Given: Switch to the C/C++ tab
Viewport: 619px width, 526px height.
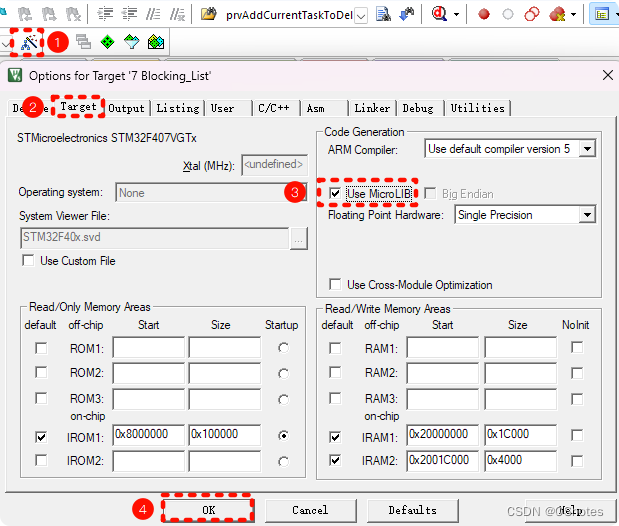Looking at the screenshot, I should [x=274, y=108].
